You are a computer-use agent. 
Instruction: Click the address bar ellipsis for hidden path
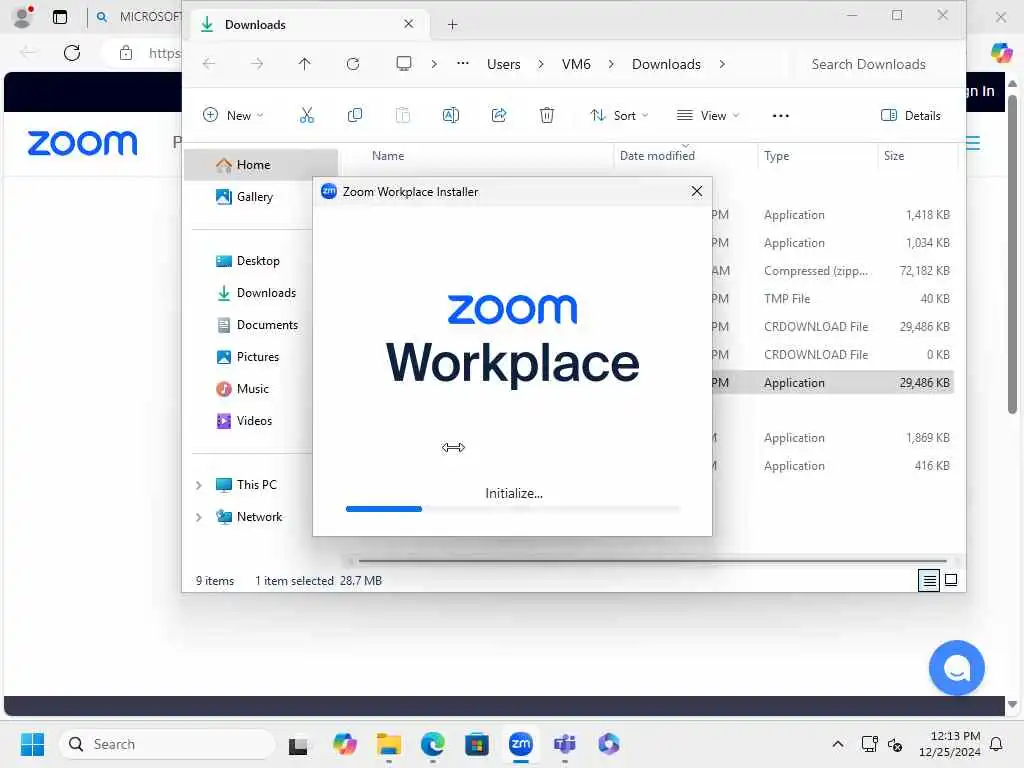462,63
